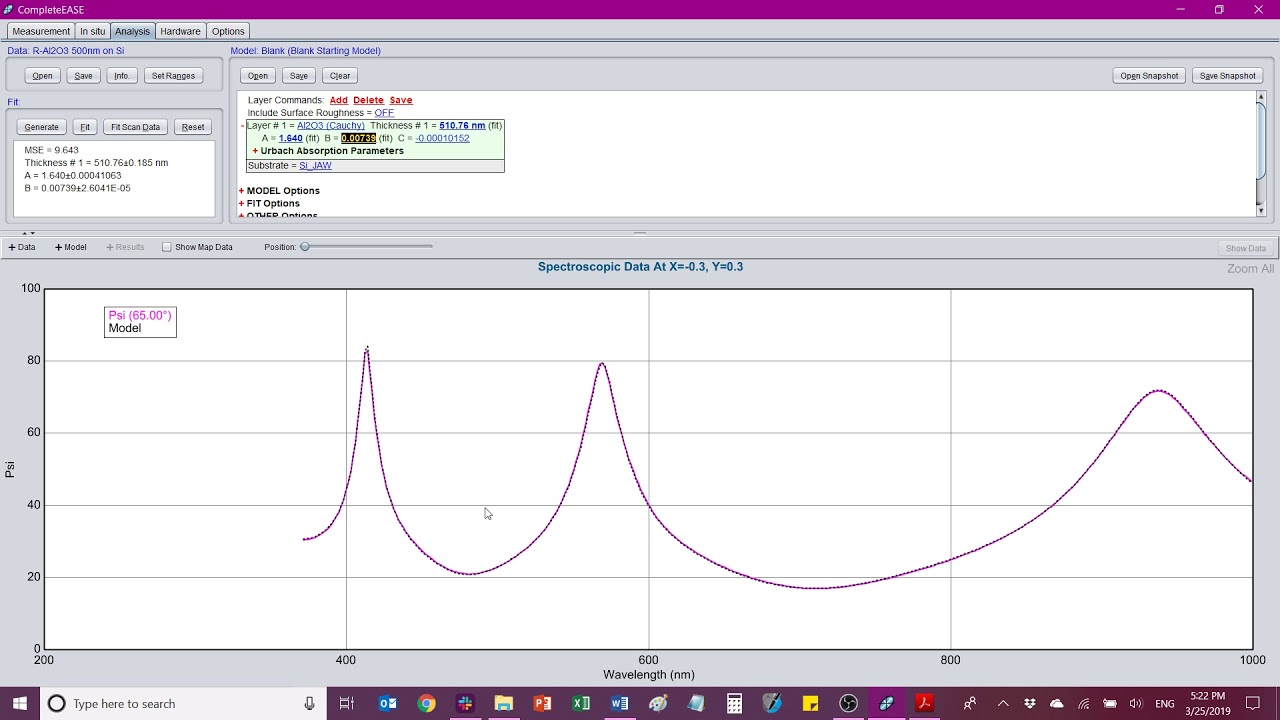Viewport: 1280px width, 720px height.
Task: Save the model with Model panel Save
Action: (x=299, y=76)
